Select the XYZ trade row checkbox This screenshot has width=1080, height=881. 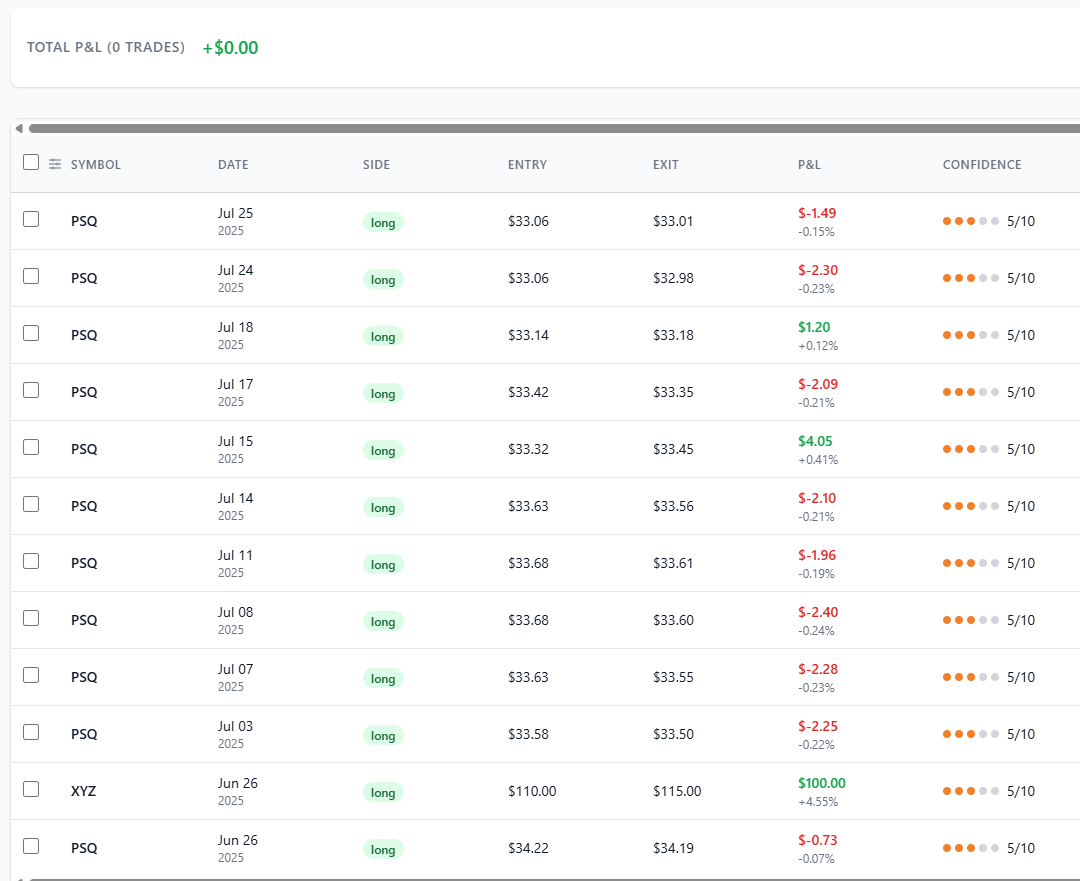31,789
